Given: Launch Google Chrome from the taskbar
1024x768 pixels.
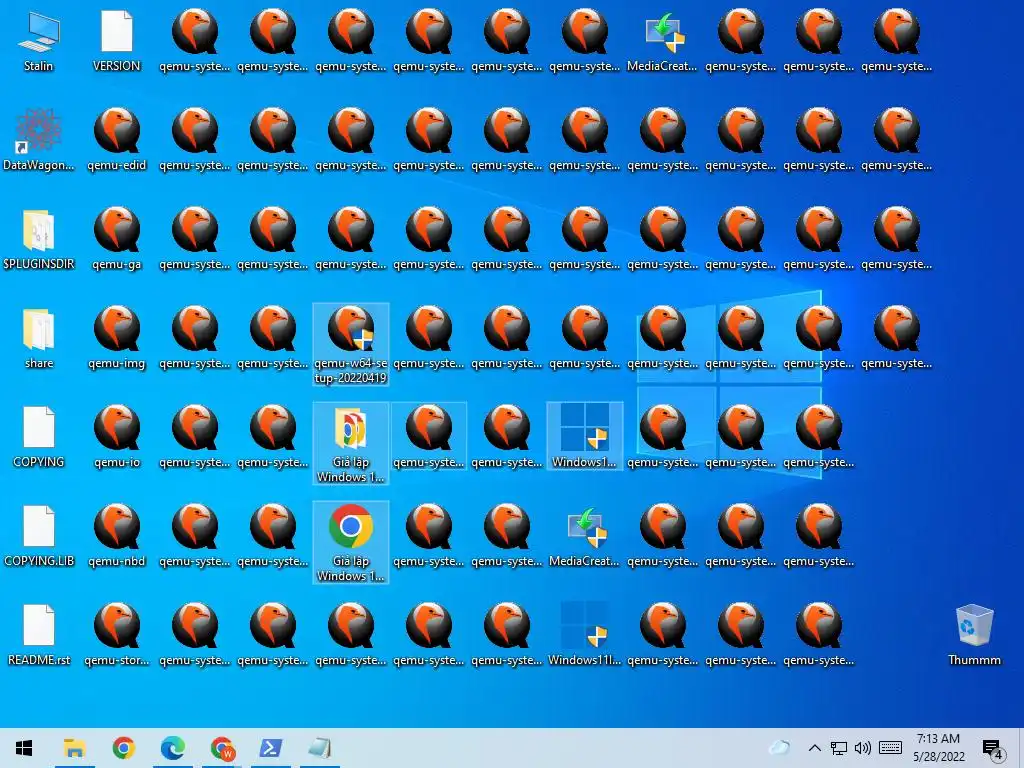Looking at the screenshot, I should click(123, 748).
